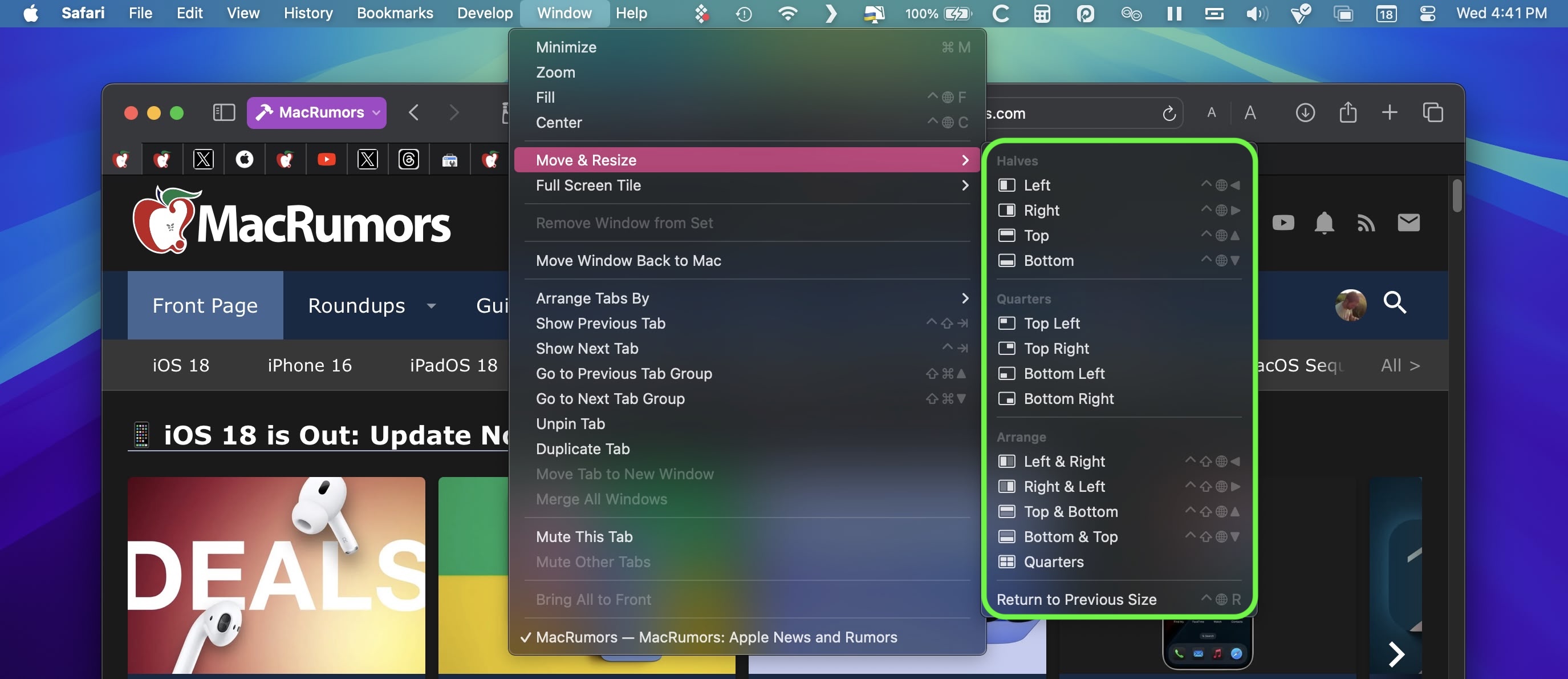
Task: Open the Develop menu
Action: [485, 13]
